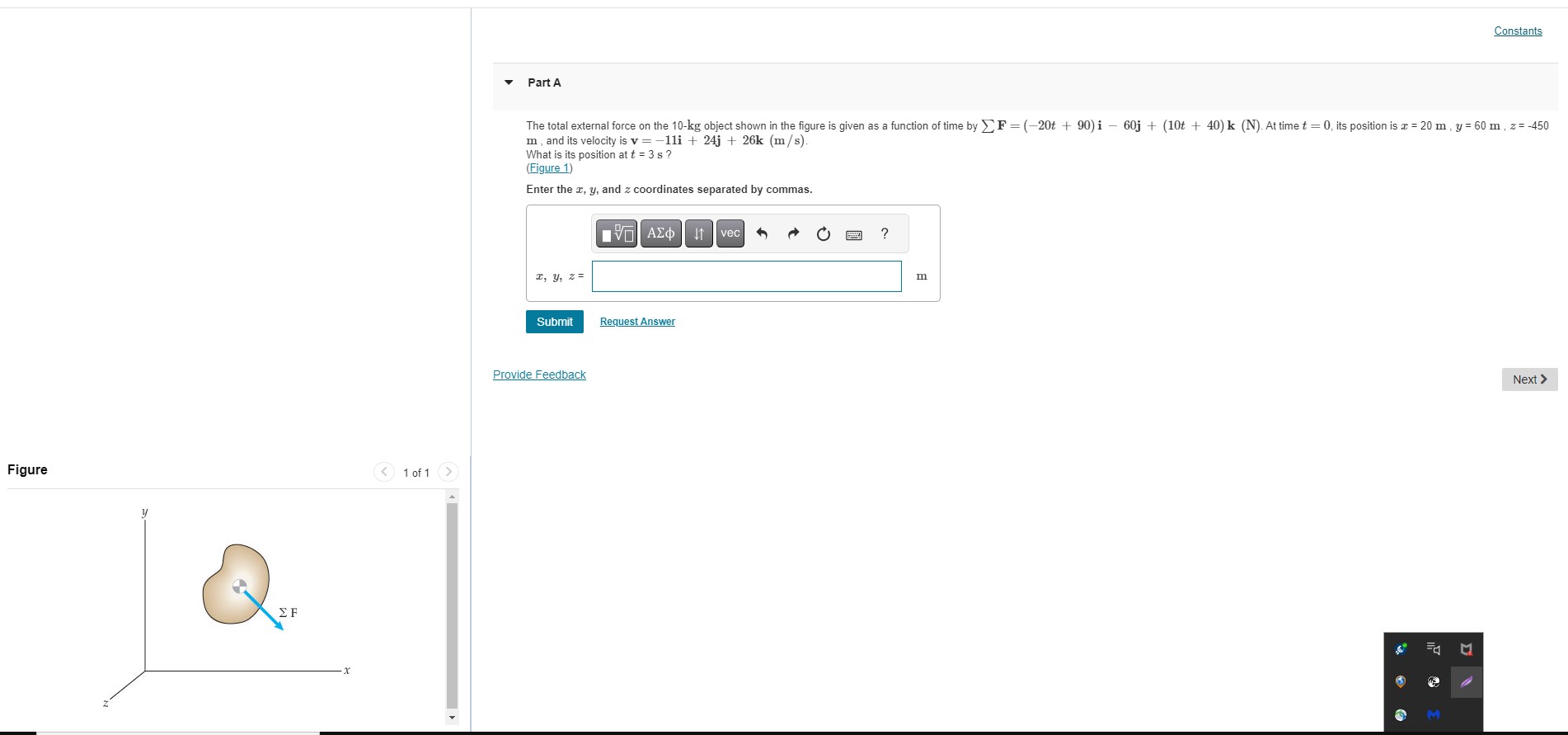Click the figure panel scrollbar down arrow
The image size is (1568, 735).
click(x=452, y=718)
